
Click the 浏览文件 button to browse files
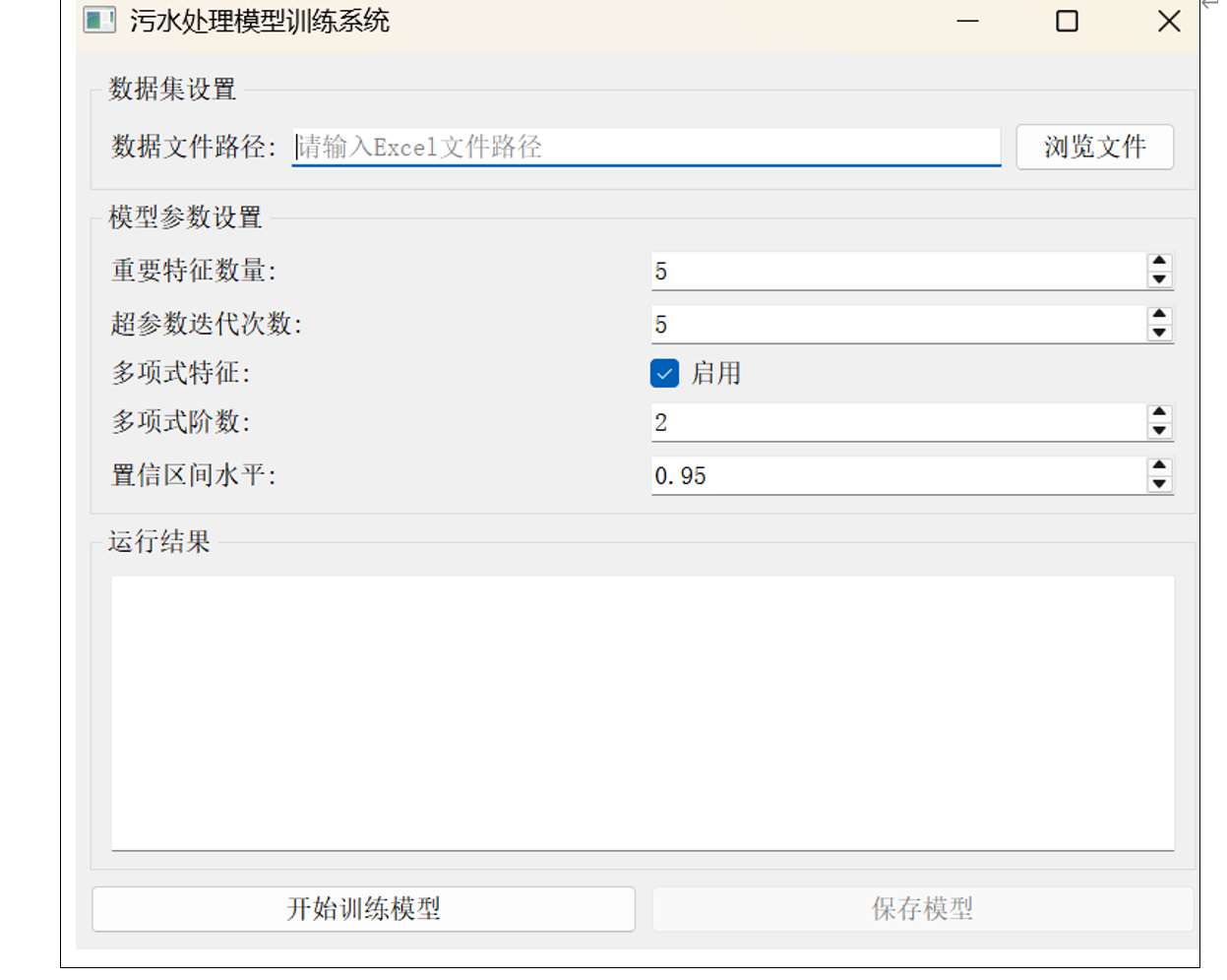tap(1094, 147)
